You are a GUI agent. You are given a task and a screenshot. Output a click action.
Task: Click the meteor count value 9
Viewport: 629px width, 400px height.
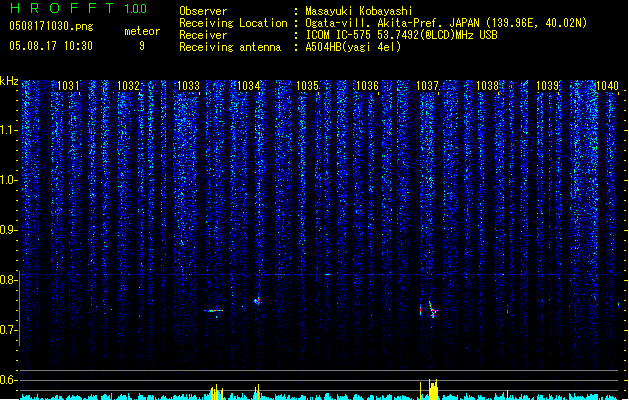(142, 46)
